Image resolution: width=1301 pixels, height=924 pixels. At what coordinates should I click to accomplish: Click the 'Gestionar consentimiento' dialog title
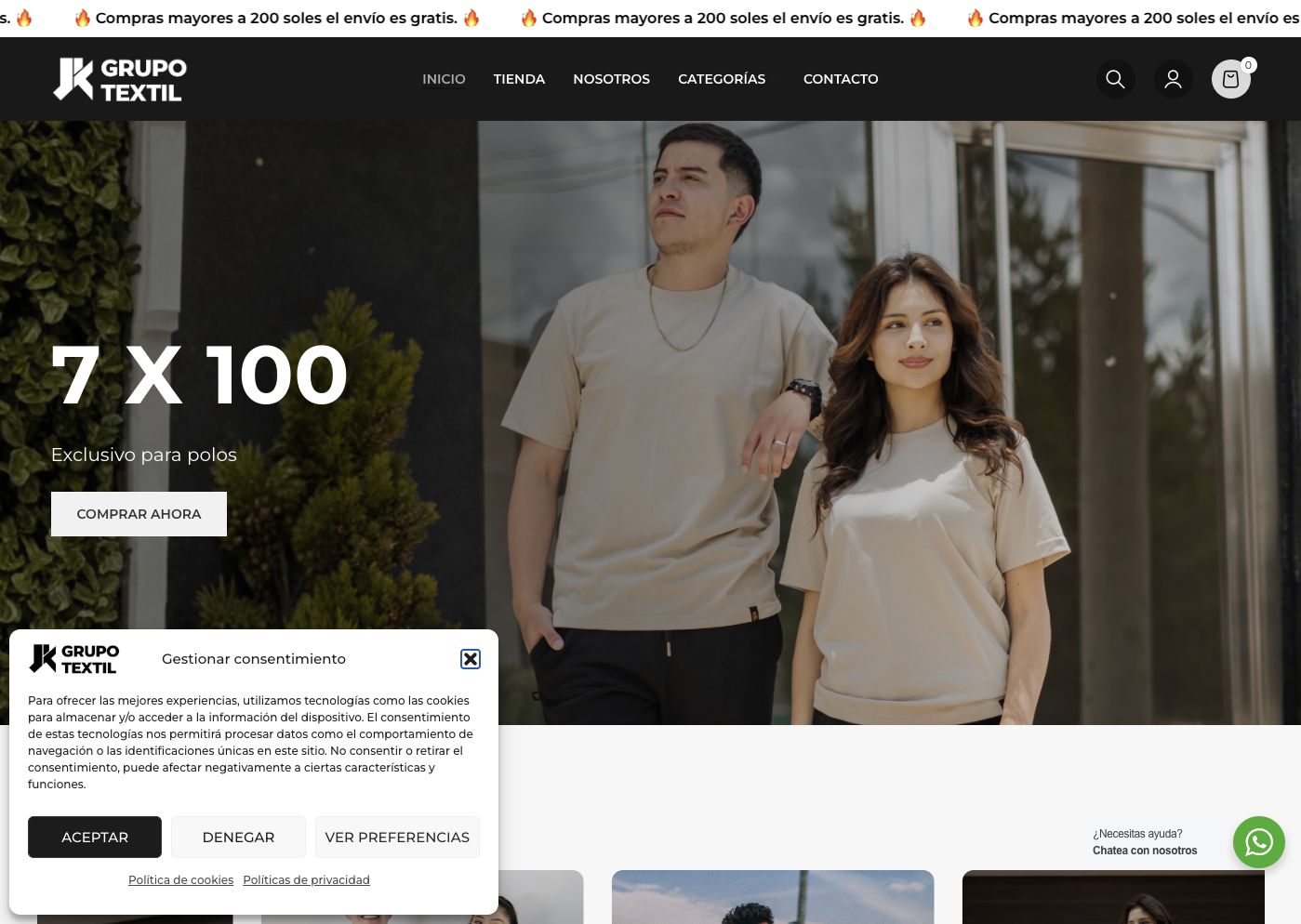click(254, 659)
